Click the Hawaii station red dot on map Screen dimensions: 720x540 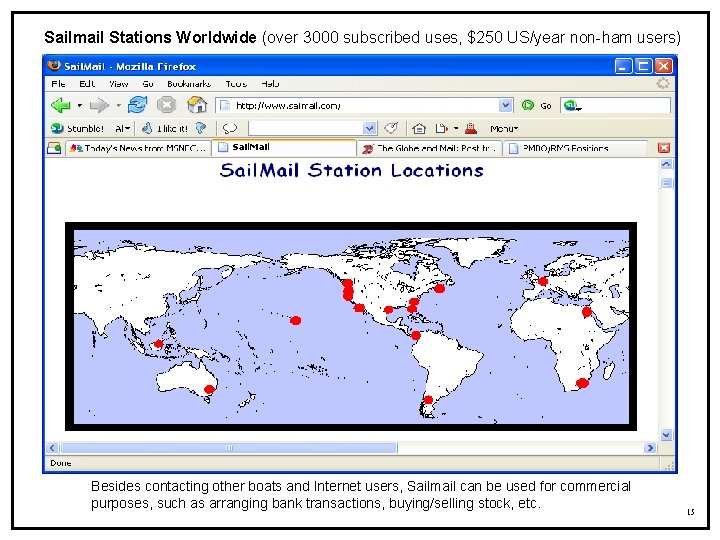coord(296,321)
